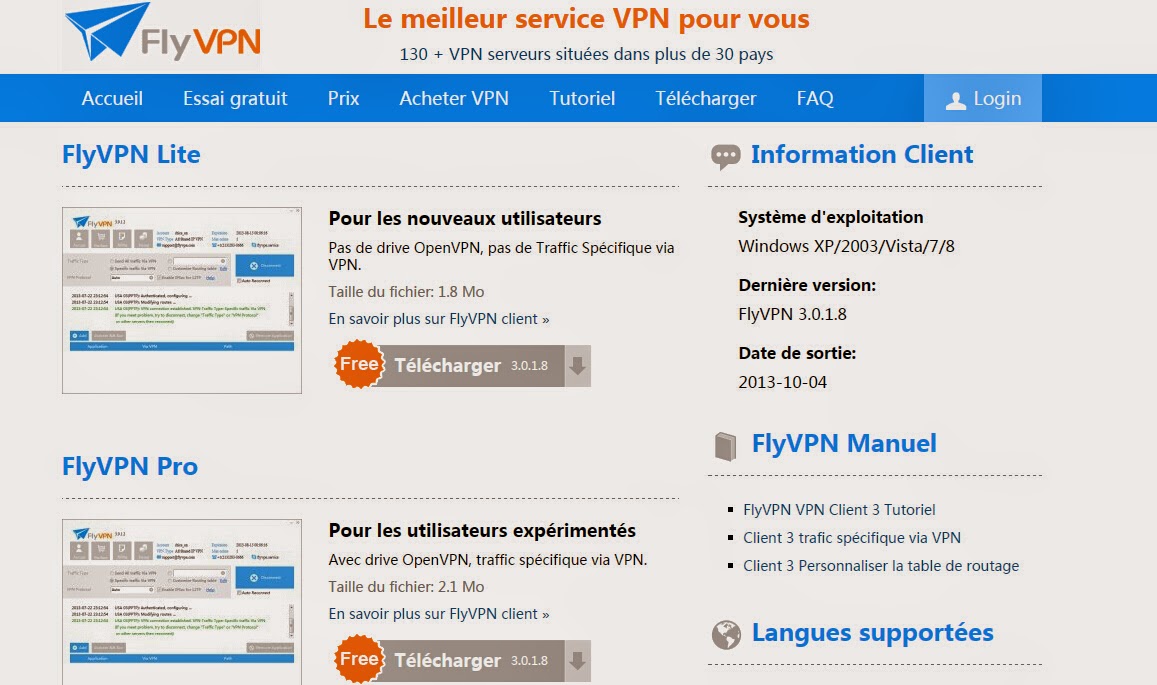The height and width of the screenshot is (685, 1157).
Task: Open 'En savoir plus' link under FlyVPN Pro
Action: [439, 614]
